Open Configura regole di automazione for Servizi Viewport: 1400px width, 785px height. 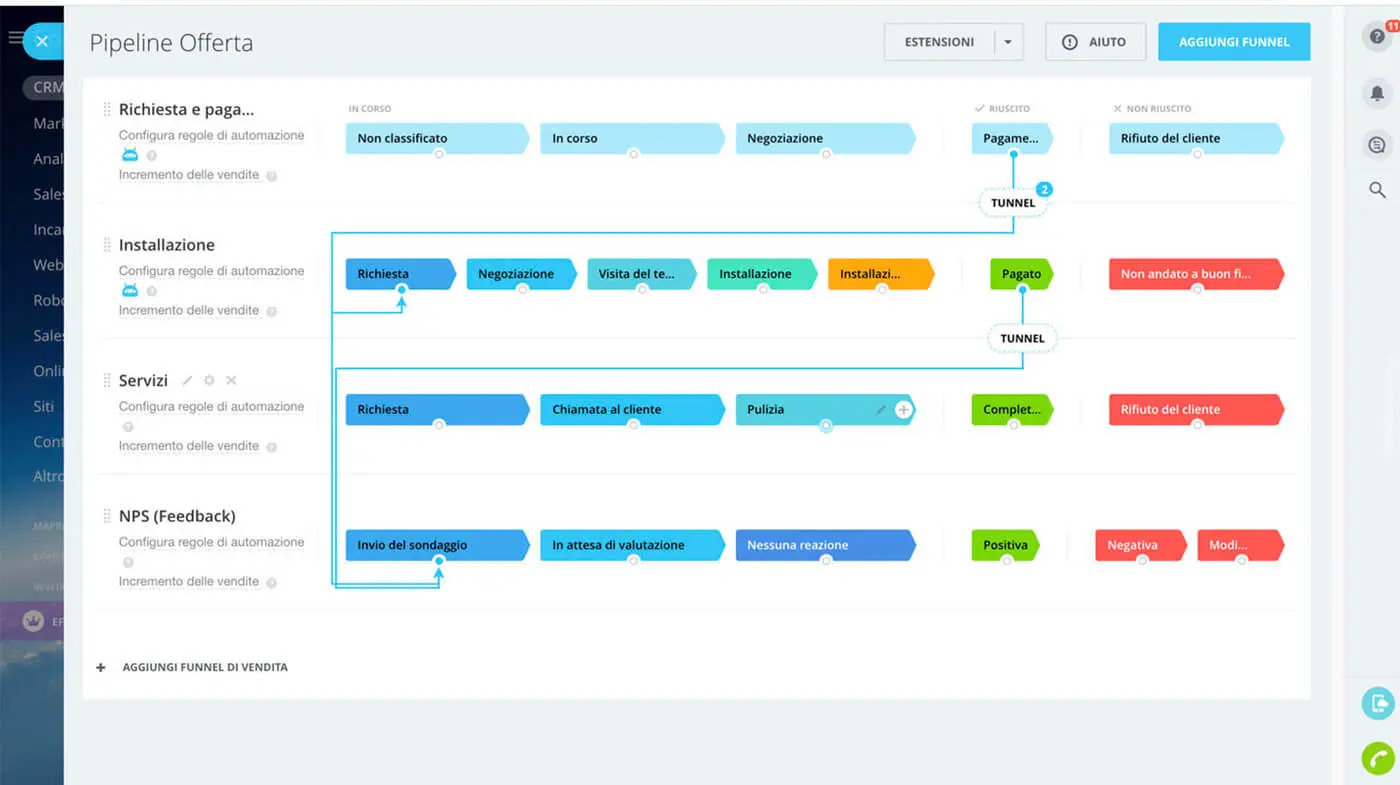(211, 407)
